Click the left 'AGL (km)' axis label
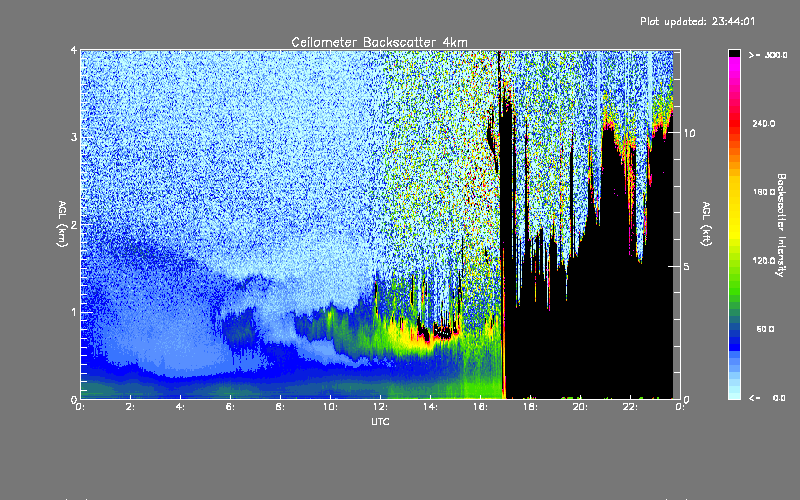The image size is (800, 500). (x=62, y=224)
